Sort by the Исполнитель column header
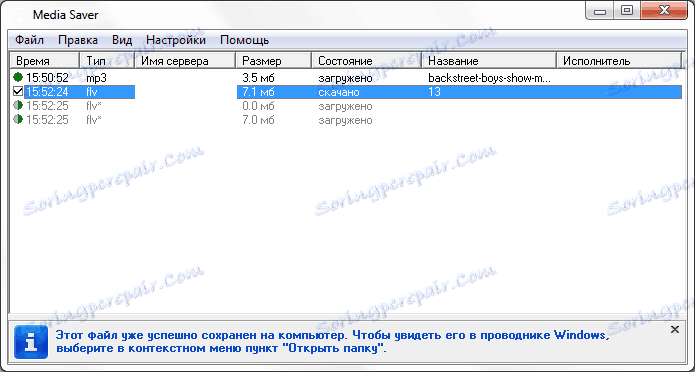 click(619, 61)
